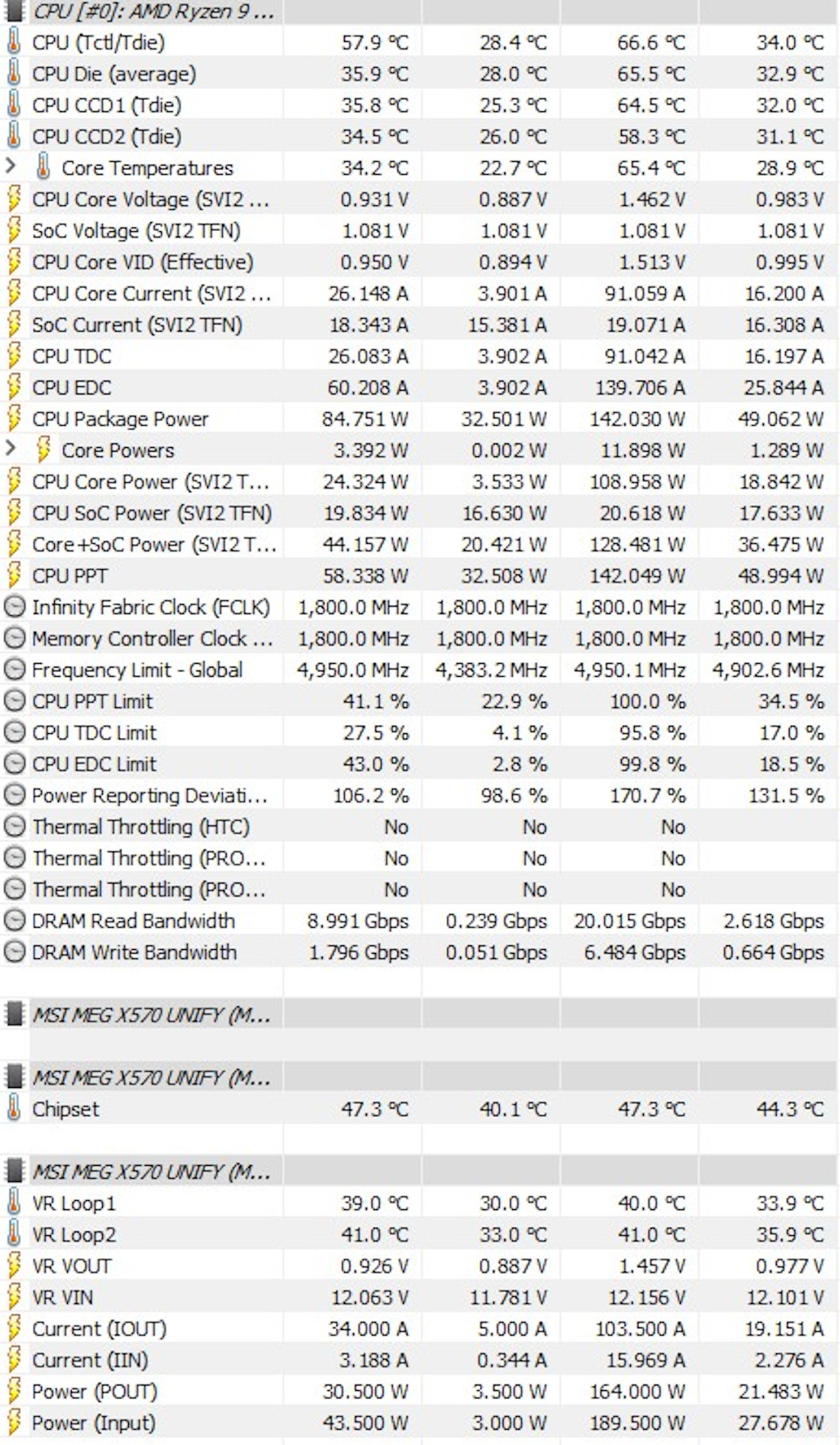Click the lightning bolt icon for CPU Package Power
This screenshot has height=1445, width=840.
12,419
